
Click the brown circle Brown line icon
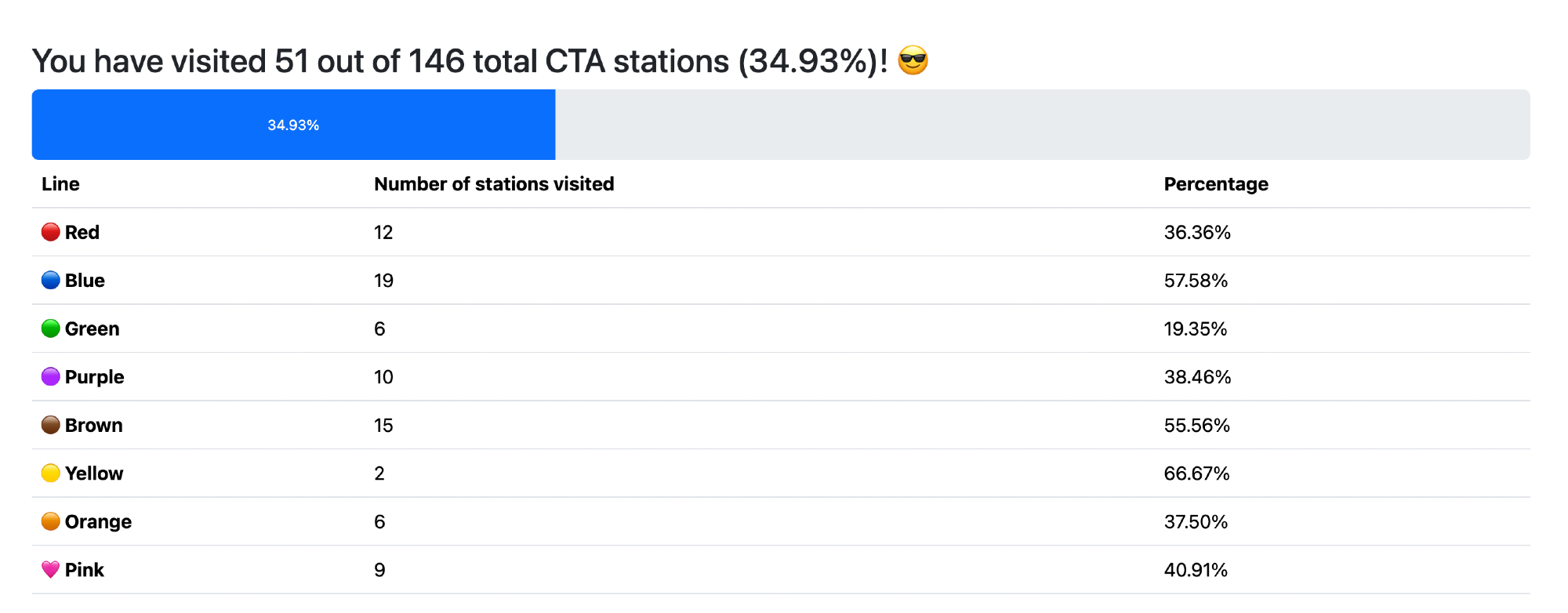(50, 425)
